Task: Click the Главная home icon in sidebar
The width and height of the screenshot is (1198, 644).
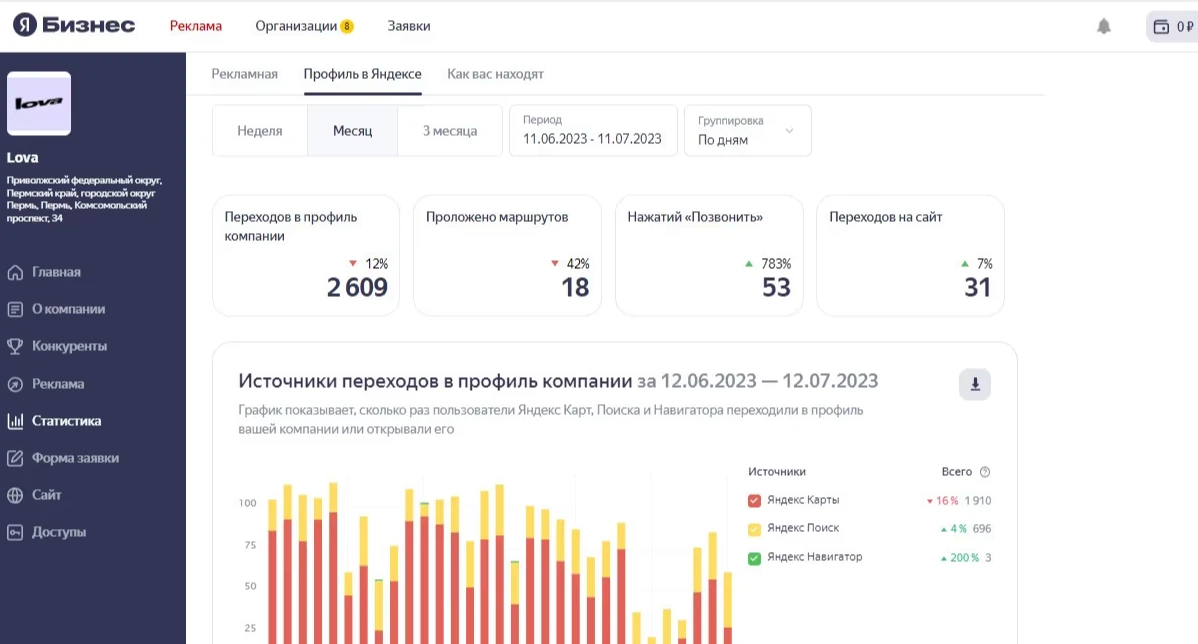Action: 15,273
